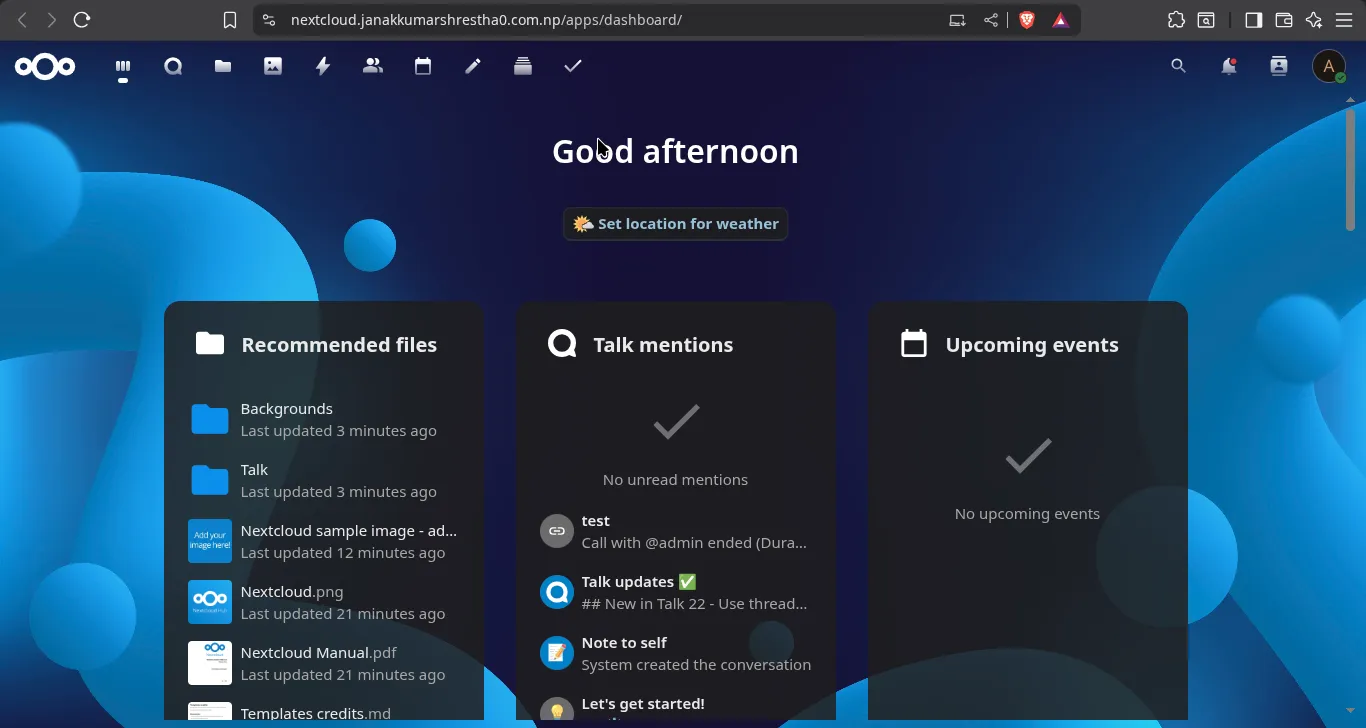Open the Tasks checkmark icon

573,66
